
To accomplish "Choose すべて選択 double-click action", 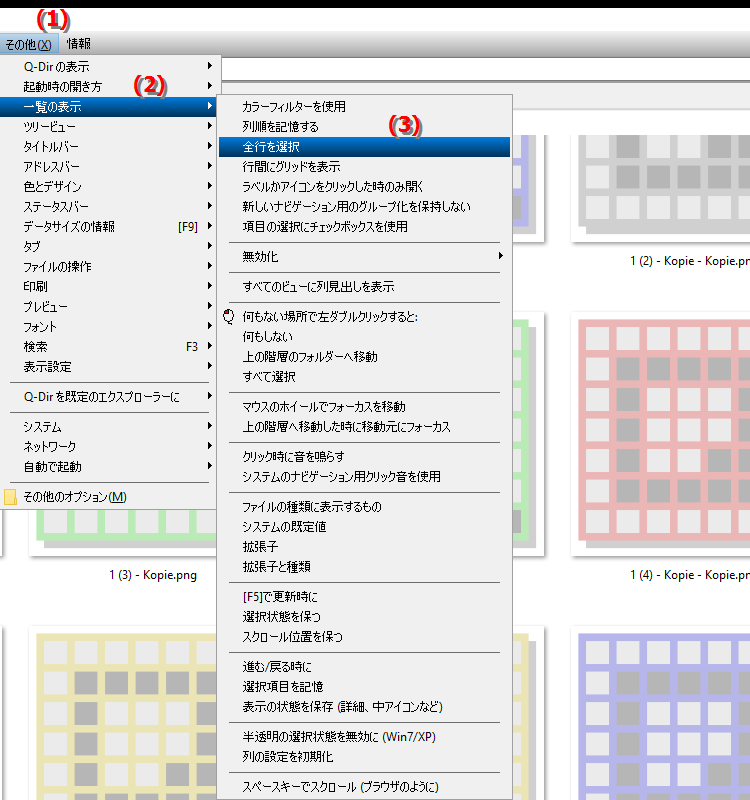I will (x=364, y=377).
